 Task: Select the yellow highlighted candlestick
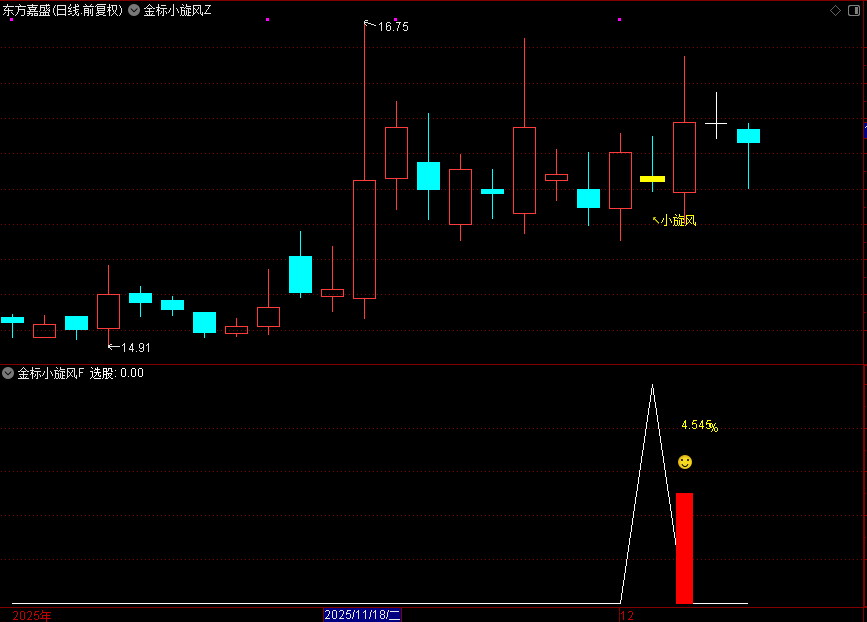click(x=652, y=179)
